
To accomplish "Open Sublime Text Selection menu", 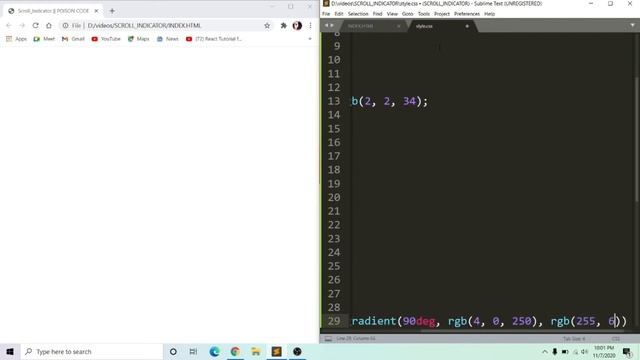I will pyautogui.click(x=358, y=14).
